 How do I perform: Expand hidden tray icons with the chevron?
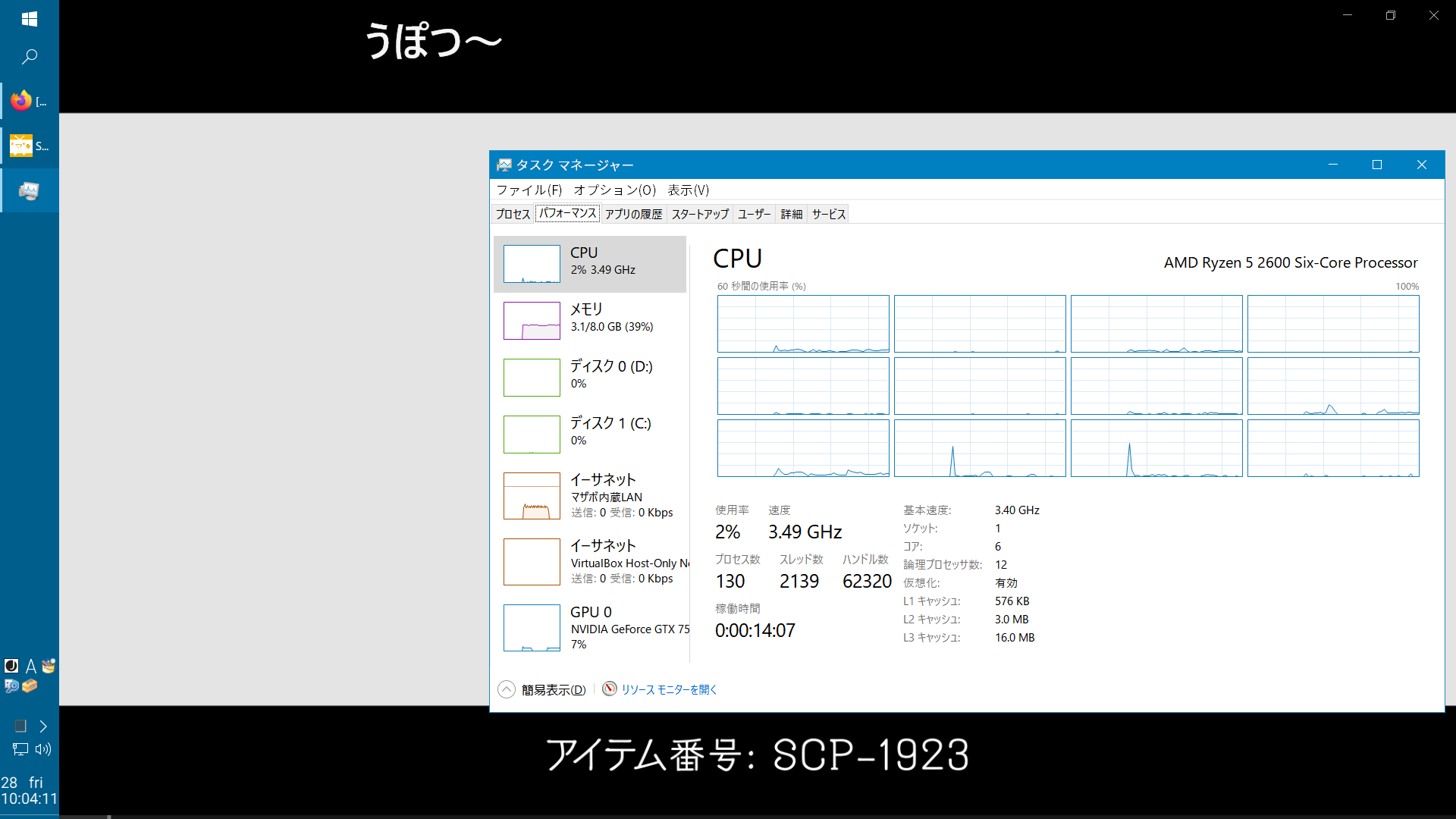pyautogui.click(x=43, y=726)
